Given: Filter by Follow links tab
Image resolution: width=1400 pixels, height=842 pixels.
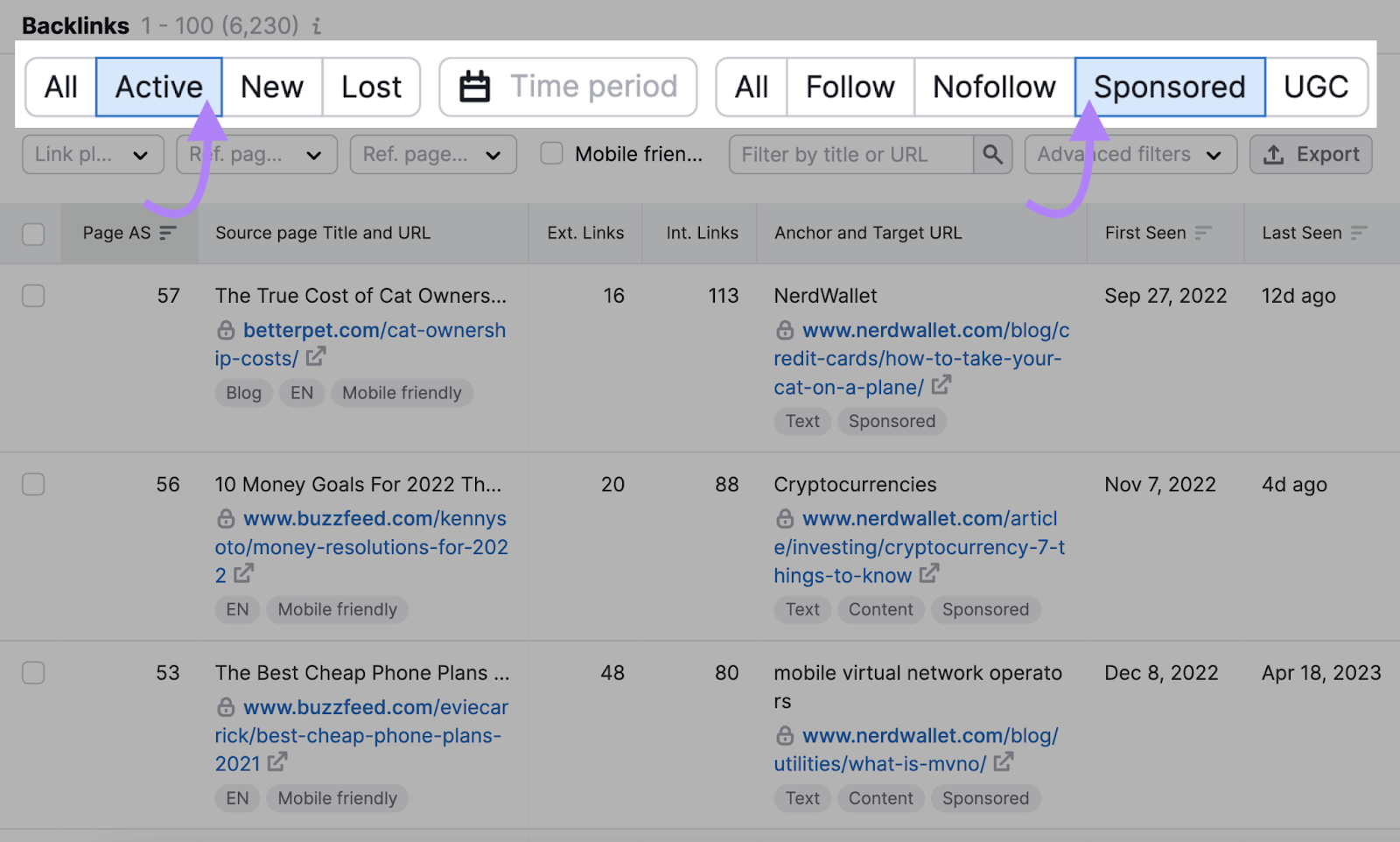Looking at the screenshot, I should (x=850, y=87).
